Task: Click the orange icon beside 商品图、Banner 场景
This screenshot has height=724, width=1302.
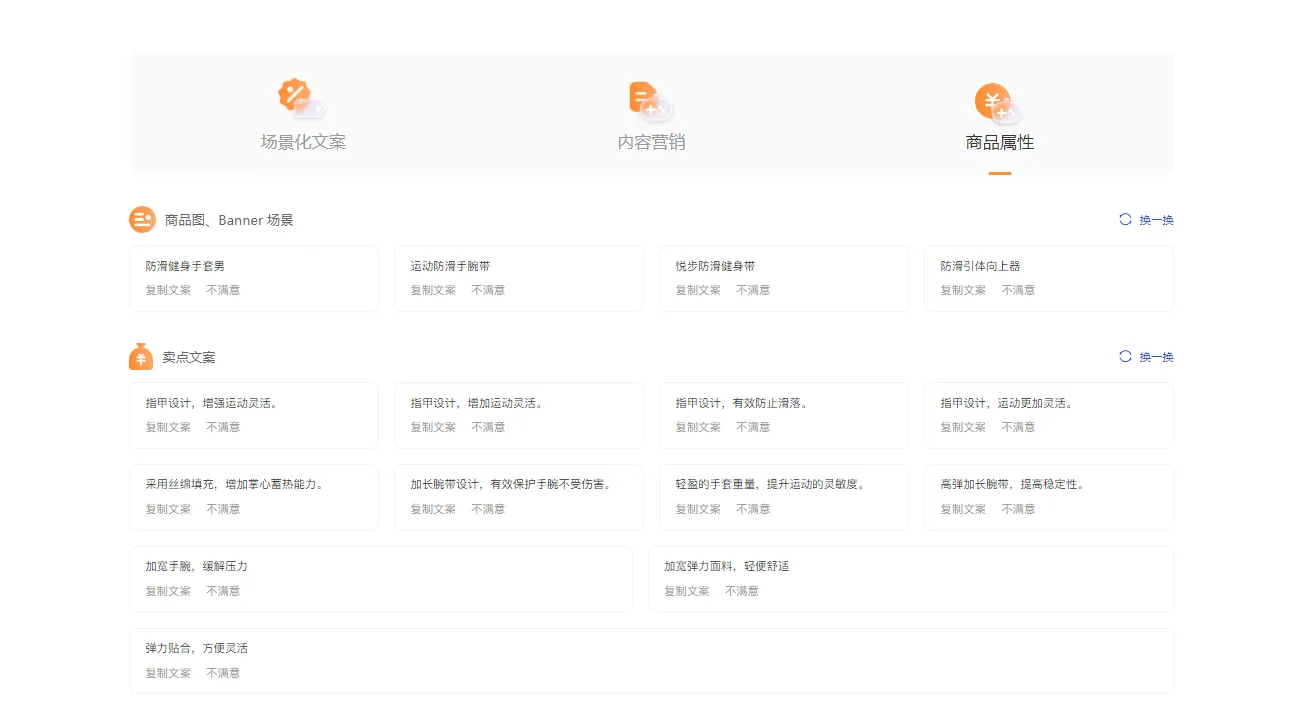Action: click(x=142, y=219)
